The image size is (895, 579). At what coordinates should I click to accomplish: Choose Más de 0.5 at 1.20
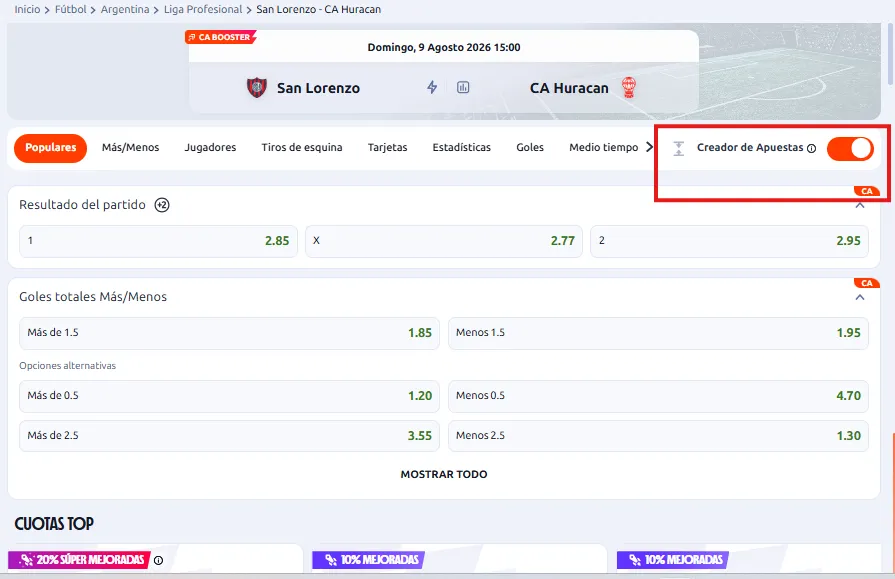pos(229,396)
